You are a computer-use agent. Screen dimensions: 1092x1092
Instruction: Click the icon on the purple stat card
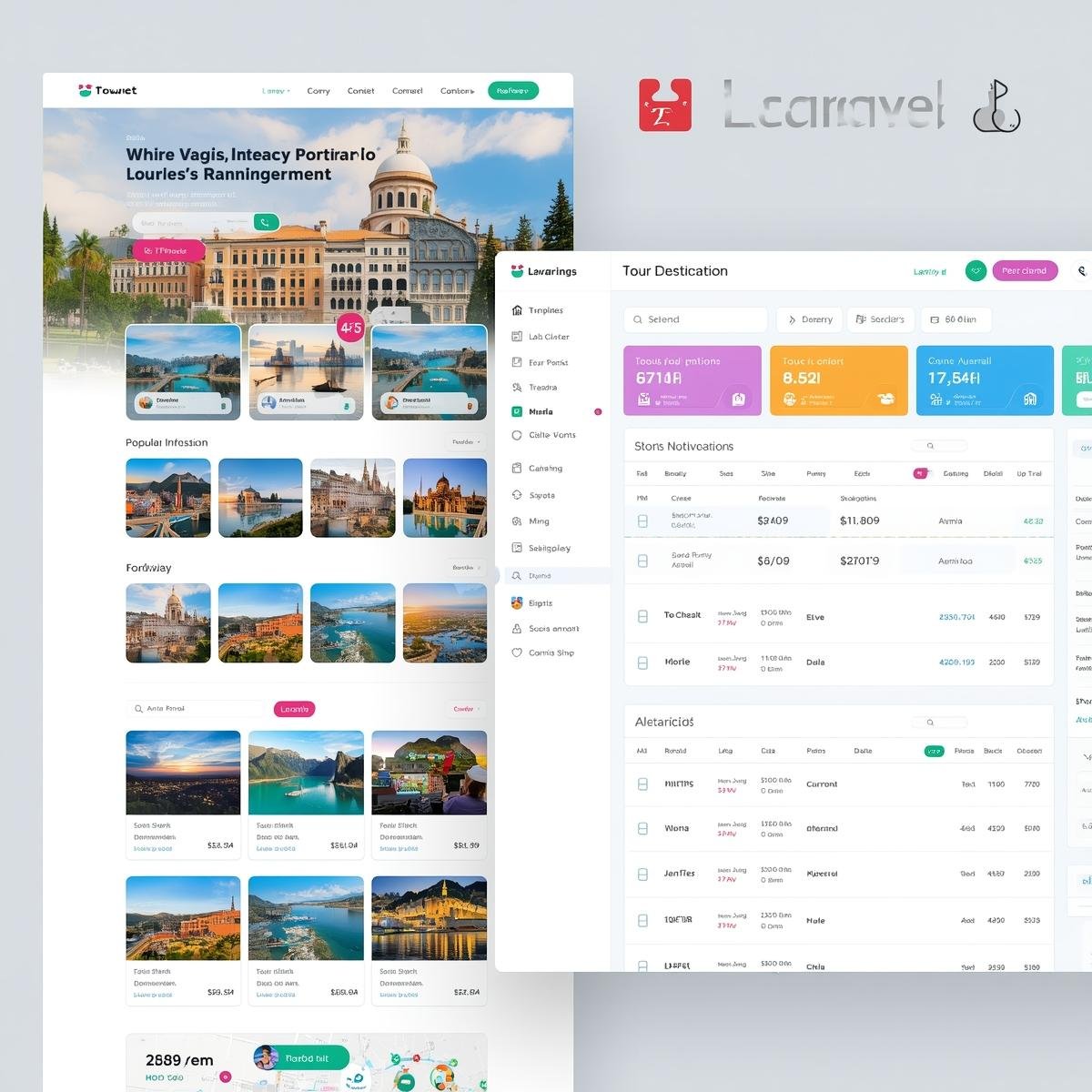pos(738,399)
